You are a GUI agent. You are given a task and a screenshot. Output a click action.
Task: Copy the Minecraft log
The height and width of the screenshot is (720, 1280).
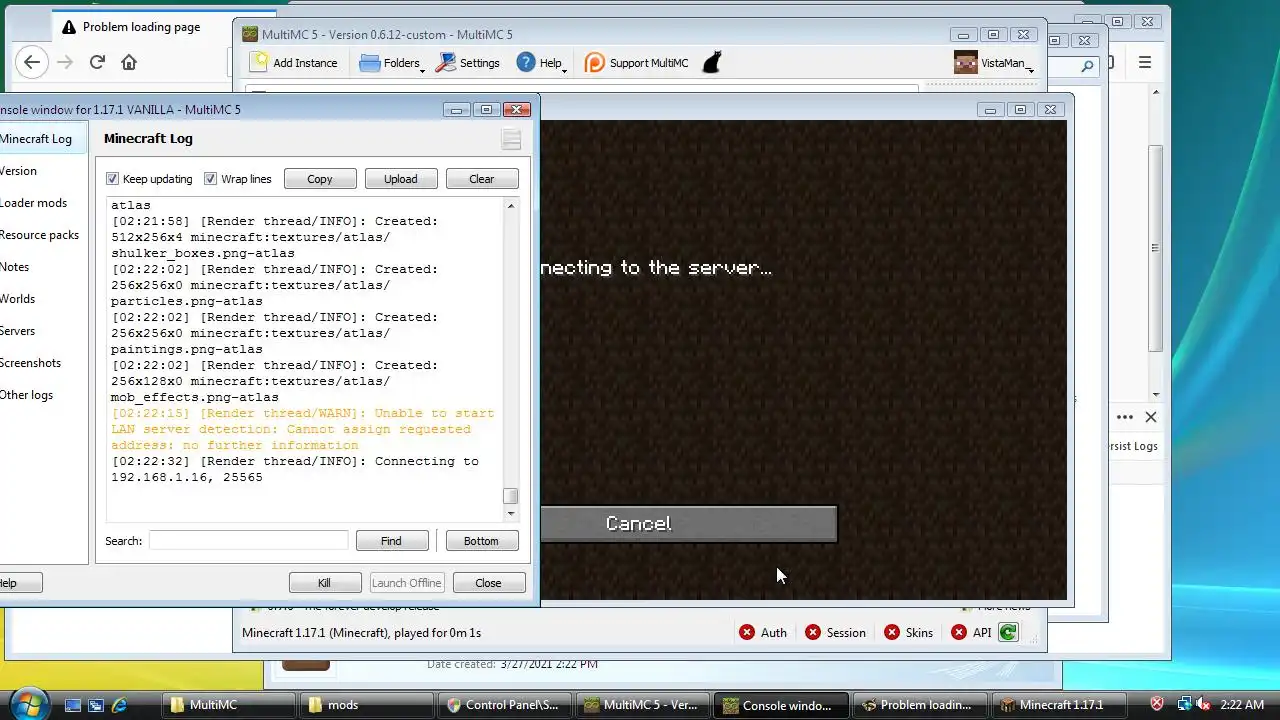click(320, 179)
